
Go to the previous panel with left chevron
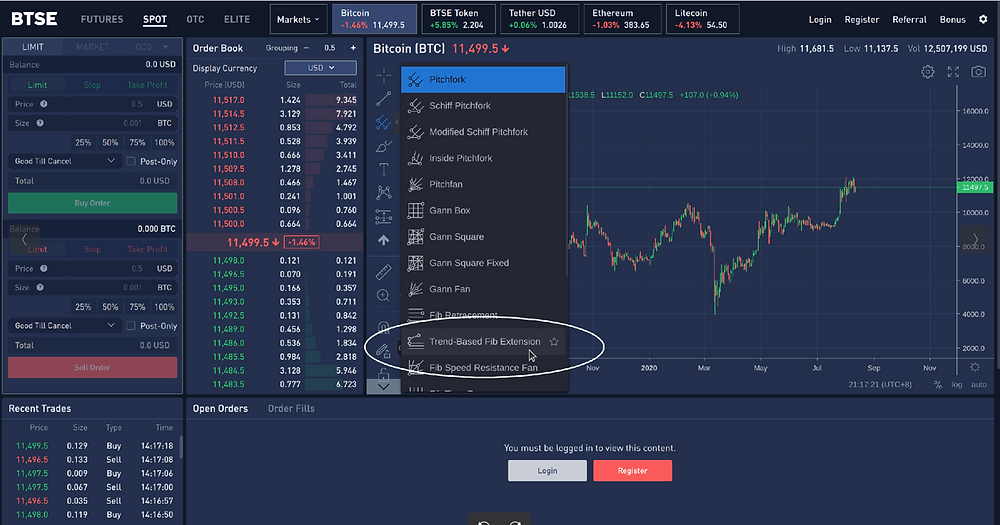pyautogui.click(x=24, y=240)
